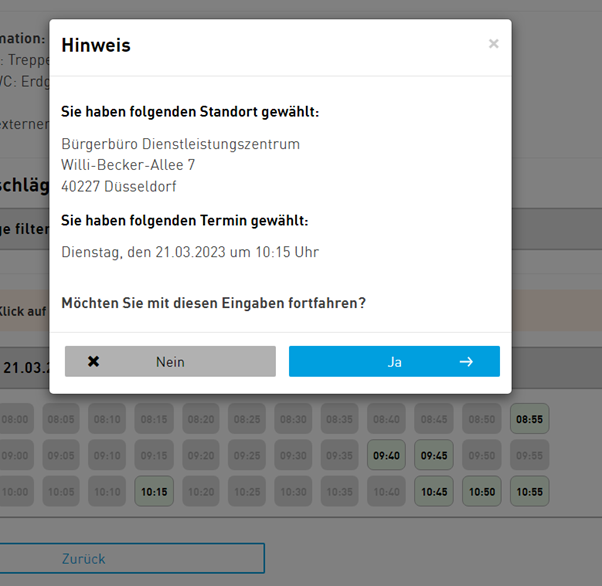Click the disabled 08:45 time slot
Screen dimensions: 602x586
[434, 419]
